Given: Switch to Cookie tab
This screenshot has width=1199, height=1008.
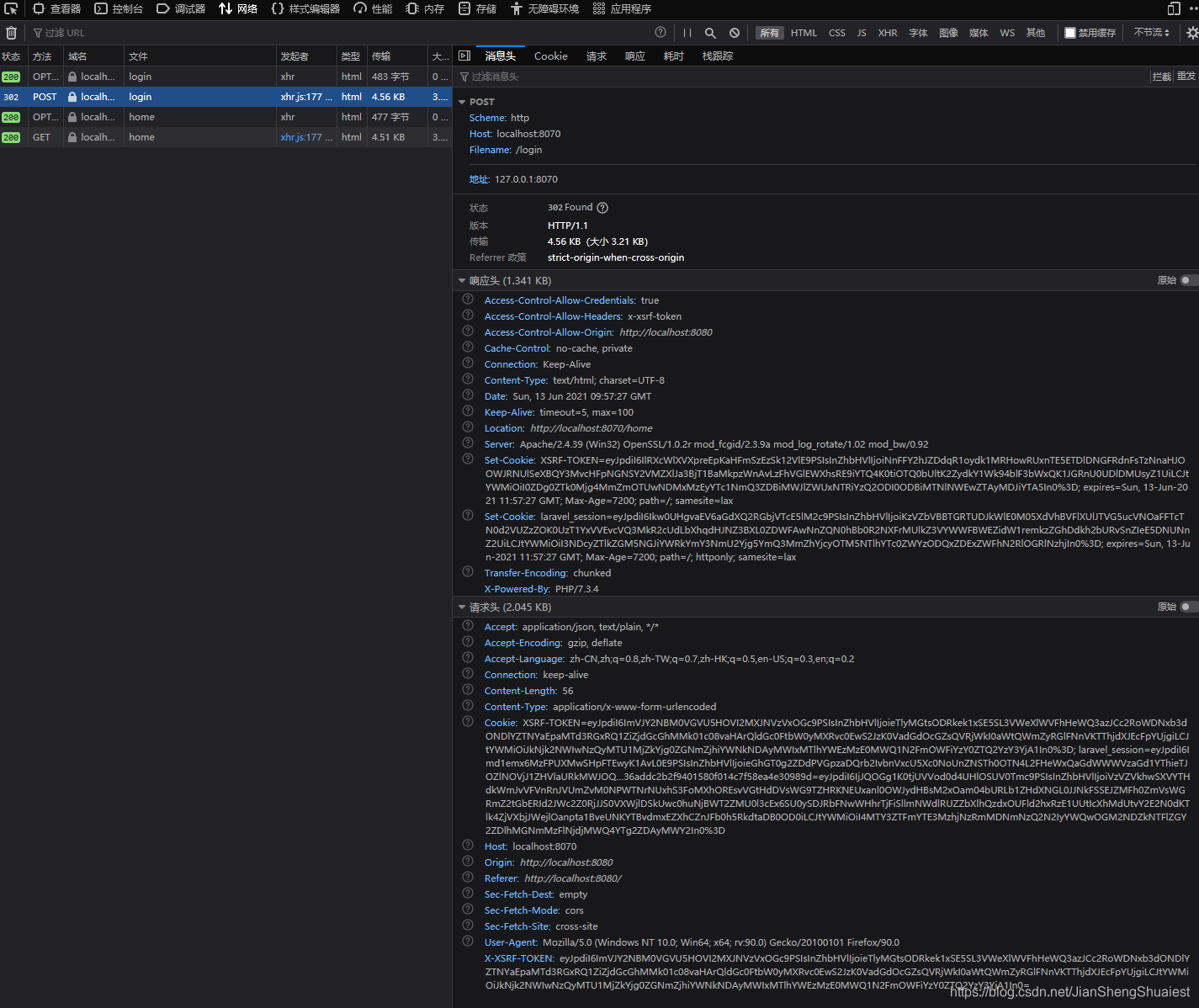Looking at the screenshot, I should click(551, 56).
